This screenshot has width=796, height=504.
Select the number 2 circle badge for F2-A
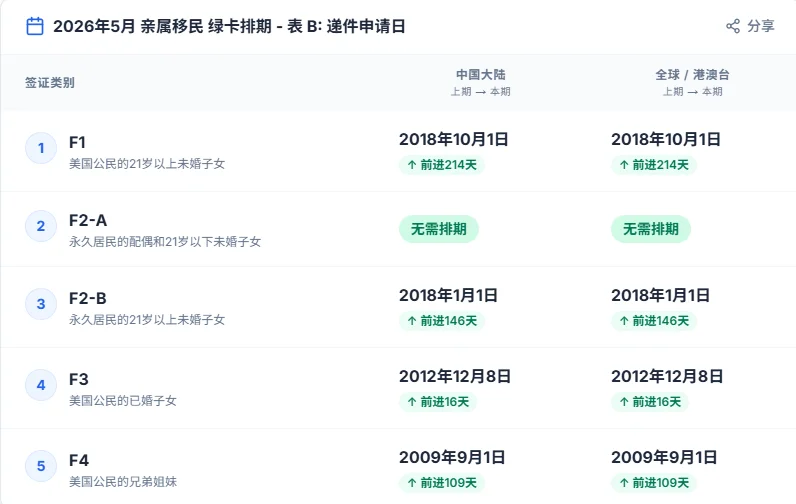coord(41,227)
